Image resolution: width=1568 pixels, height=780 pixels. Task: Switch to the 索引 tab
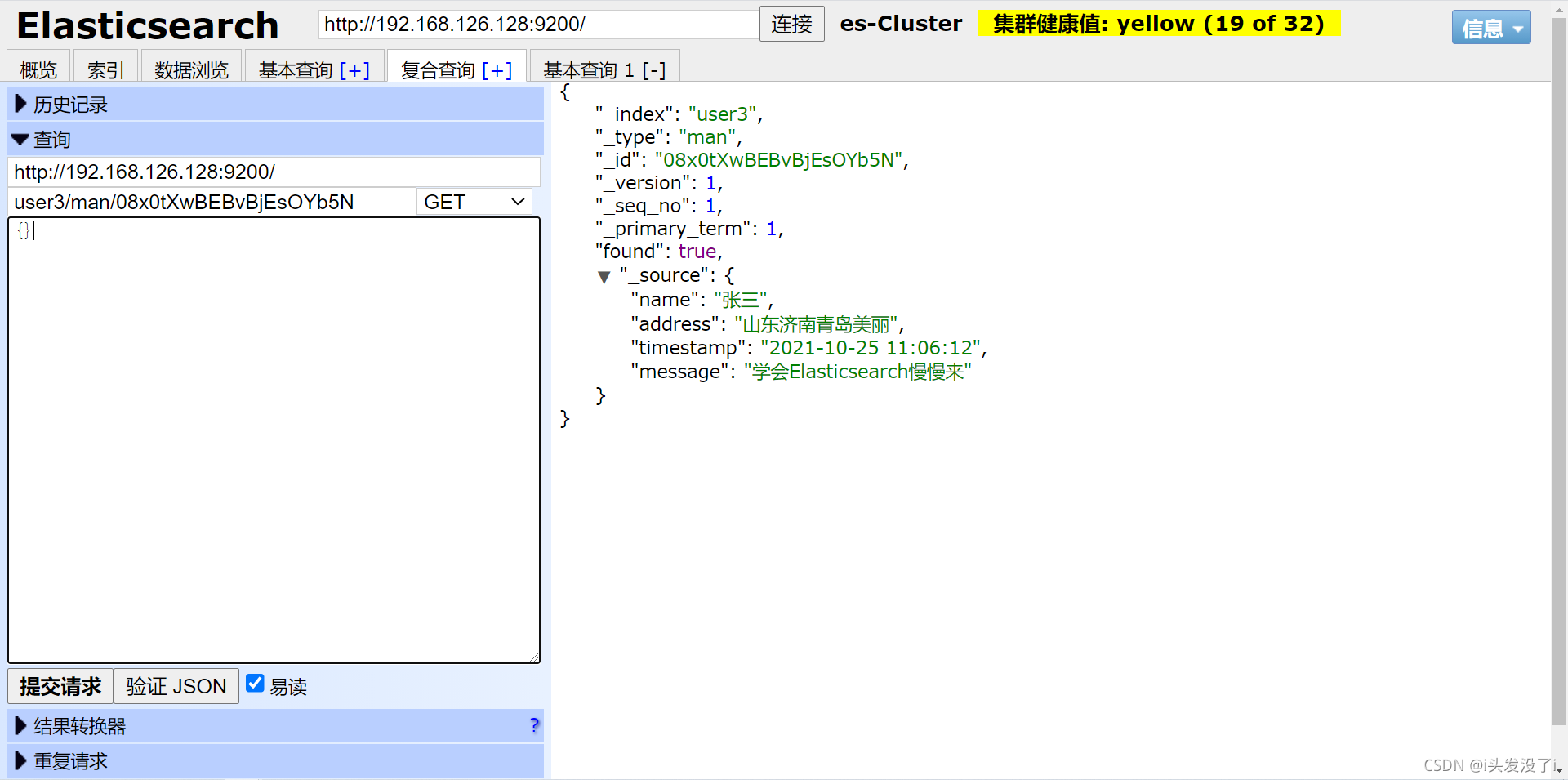pos(105,69)
